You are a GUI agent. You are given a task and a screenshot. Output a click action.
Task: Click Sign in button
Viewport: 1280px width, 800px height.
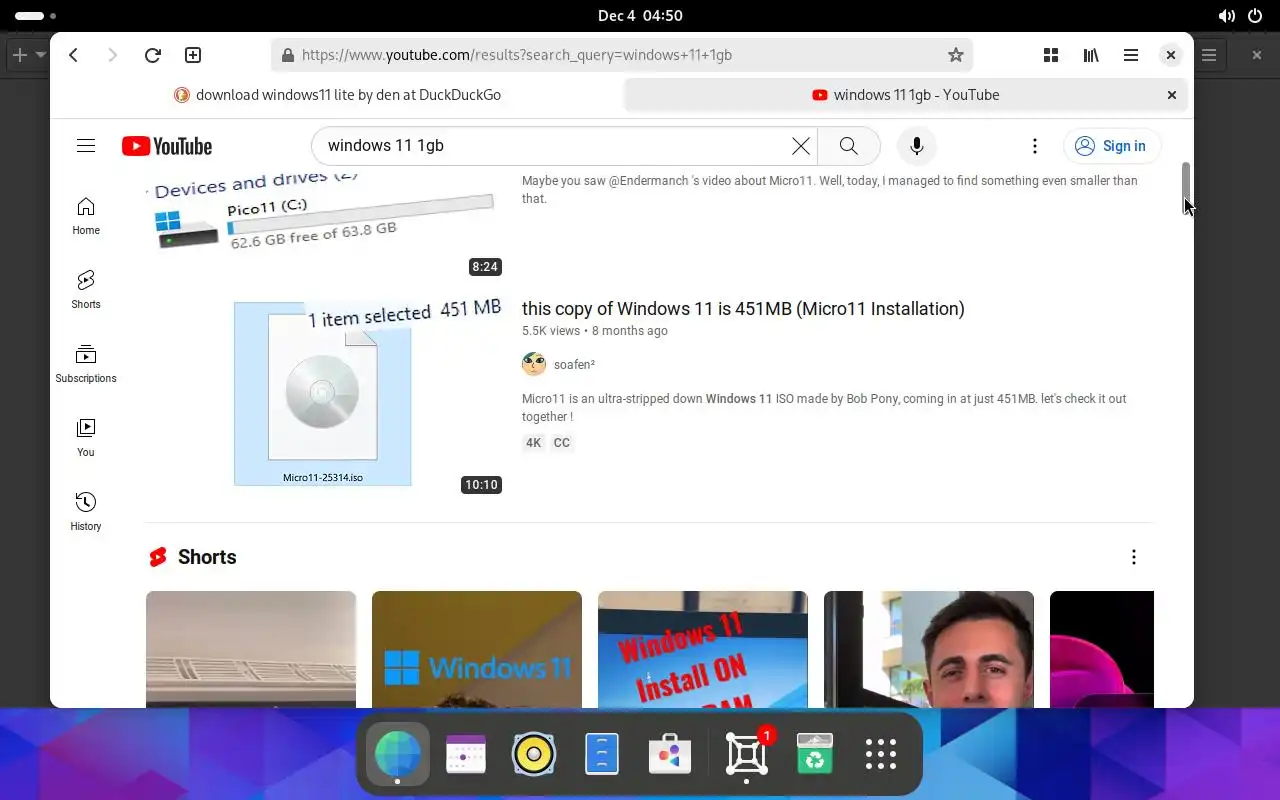pyautogui.click(x=1112, y=146)
